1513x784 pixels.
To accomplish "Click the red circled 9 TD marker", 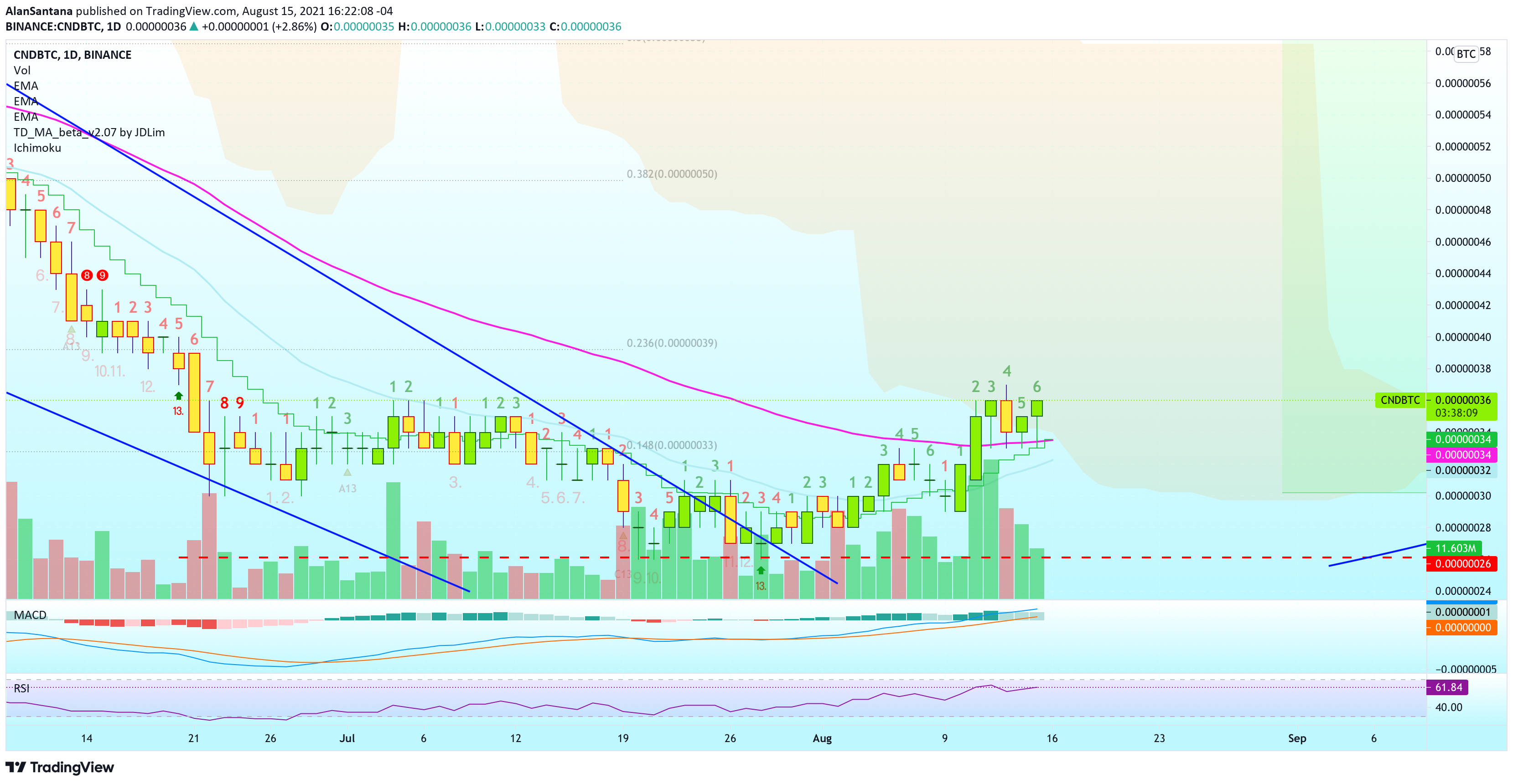I will [x=102, y=275].
